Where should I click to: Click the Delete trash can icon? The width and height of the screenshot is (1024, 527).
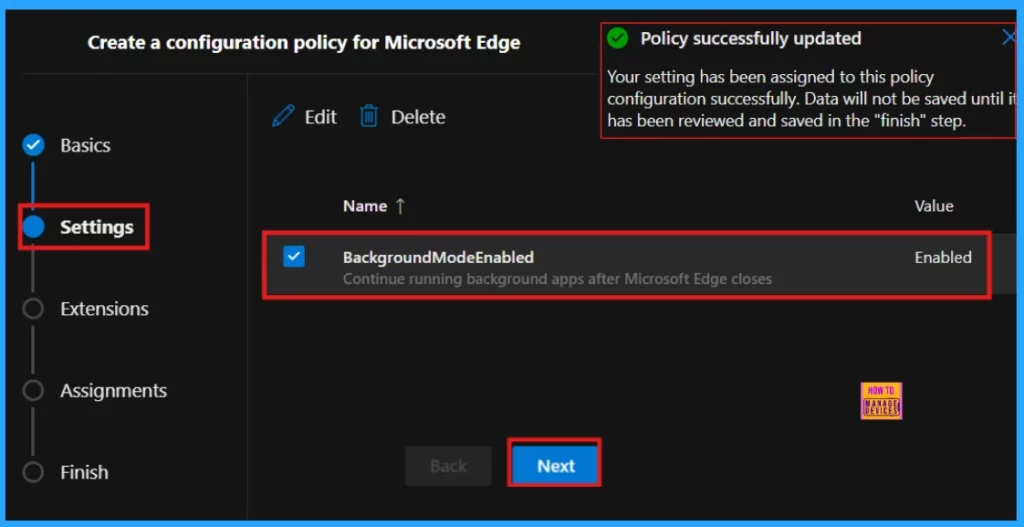(x=369, y=117)
